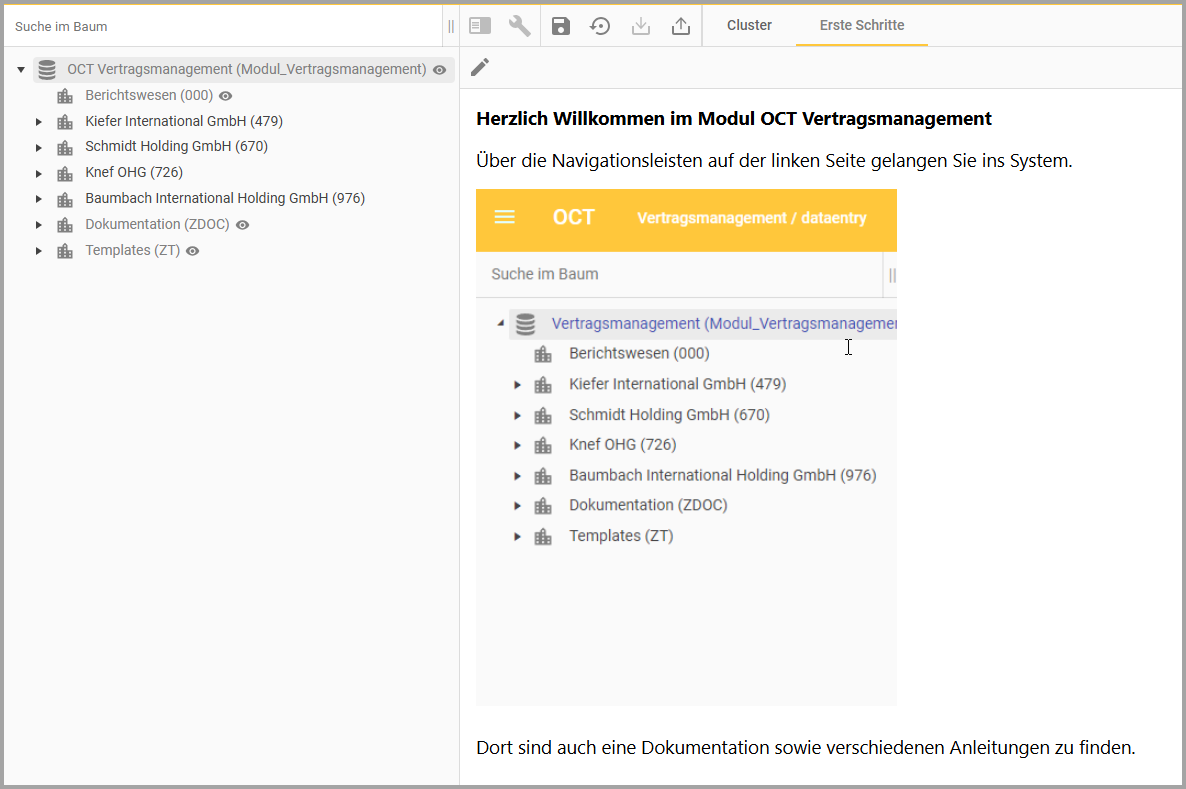Select Baumbach International Holding GmbH (976)
Viewport: 1186px width, 789px height.
tap(224, 199)
